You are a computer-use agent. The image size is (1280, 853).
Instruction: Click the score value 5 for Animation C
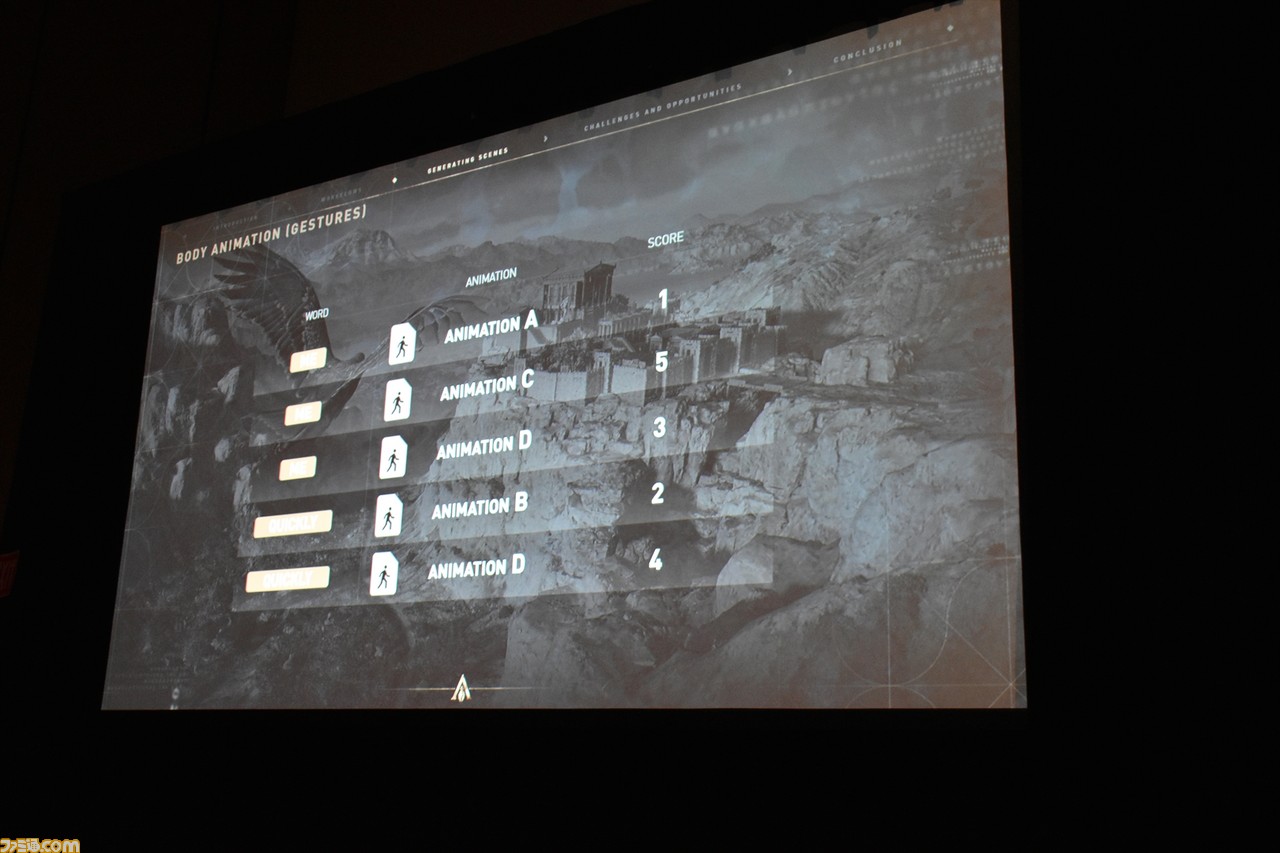click(661, 361)
